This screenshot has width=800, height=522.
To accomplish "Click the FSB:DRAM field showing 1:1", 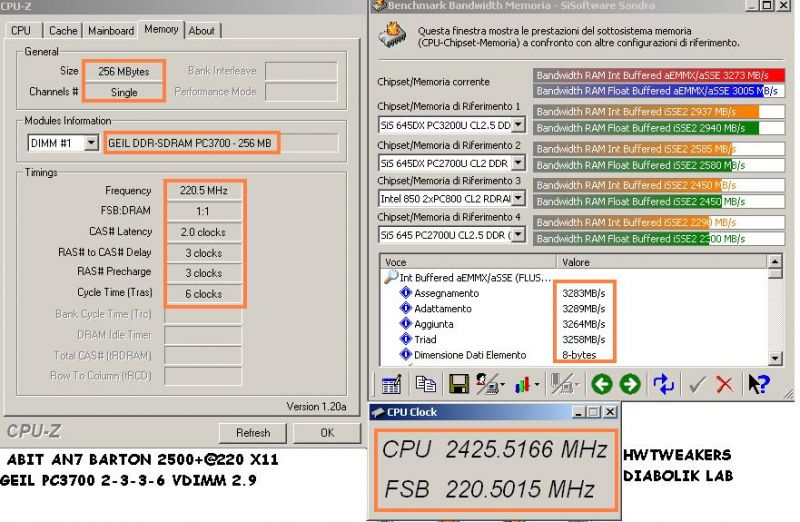I will click(x=204, y=211).
